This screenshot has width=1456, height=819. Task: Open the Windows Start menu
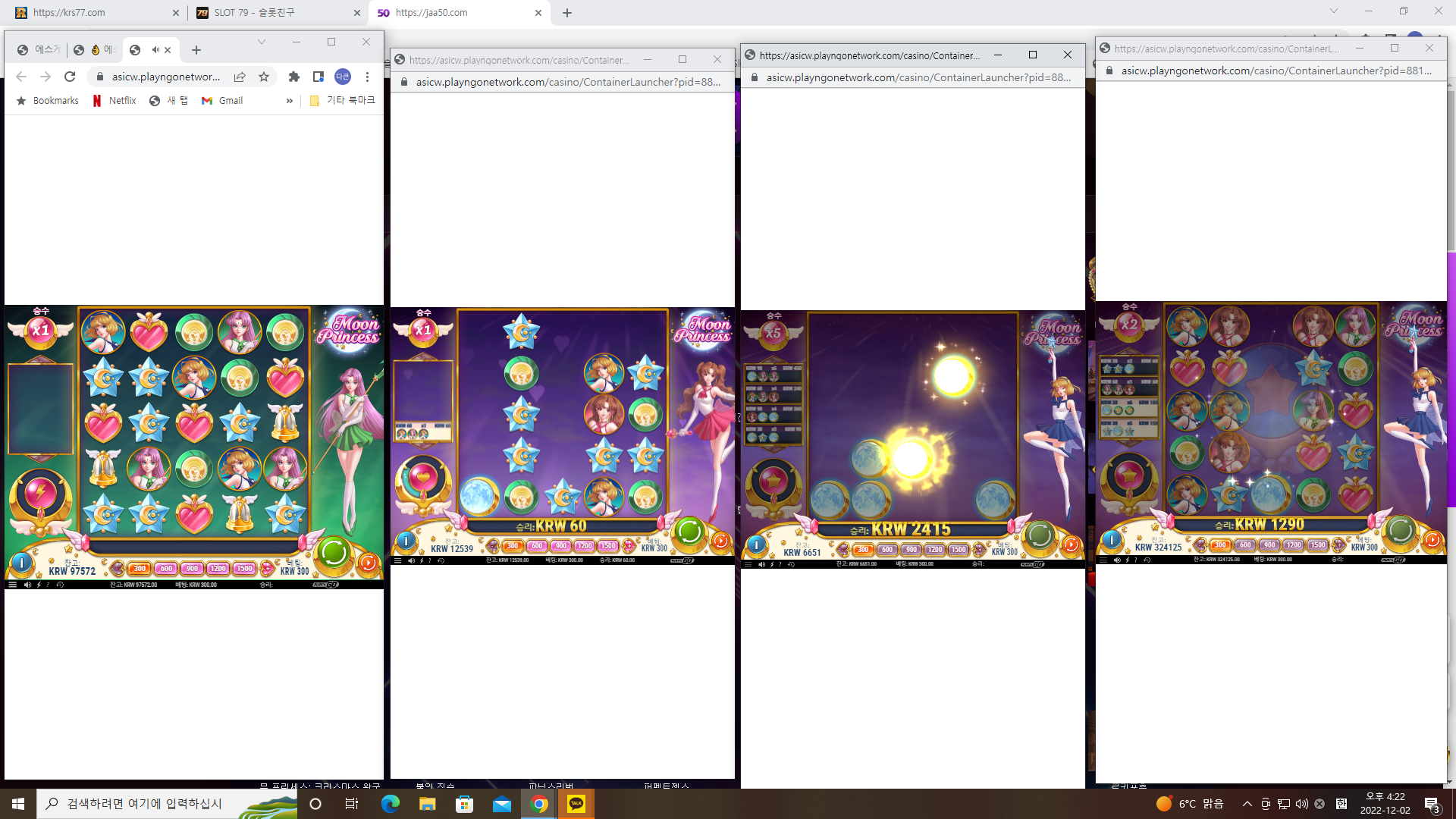click(18, 804)
